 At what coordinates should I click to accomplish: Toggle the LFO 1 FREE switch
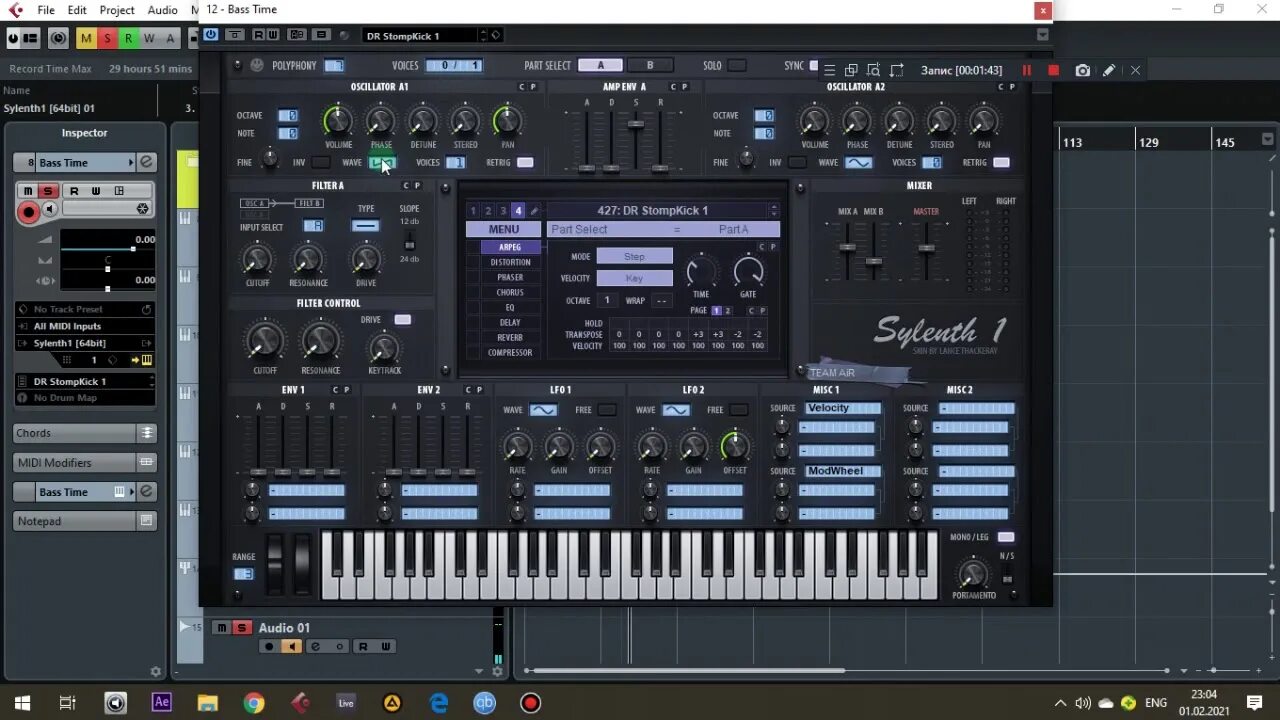coord(606,410)
